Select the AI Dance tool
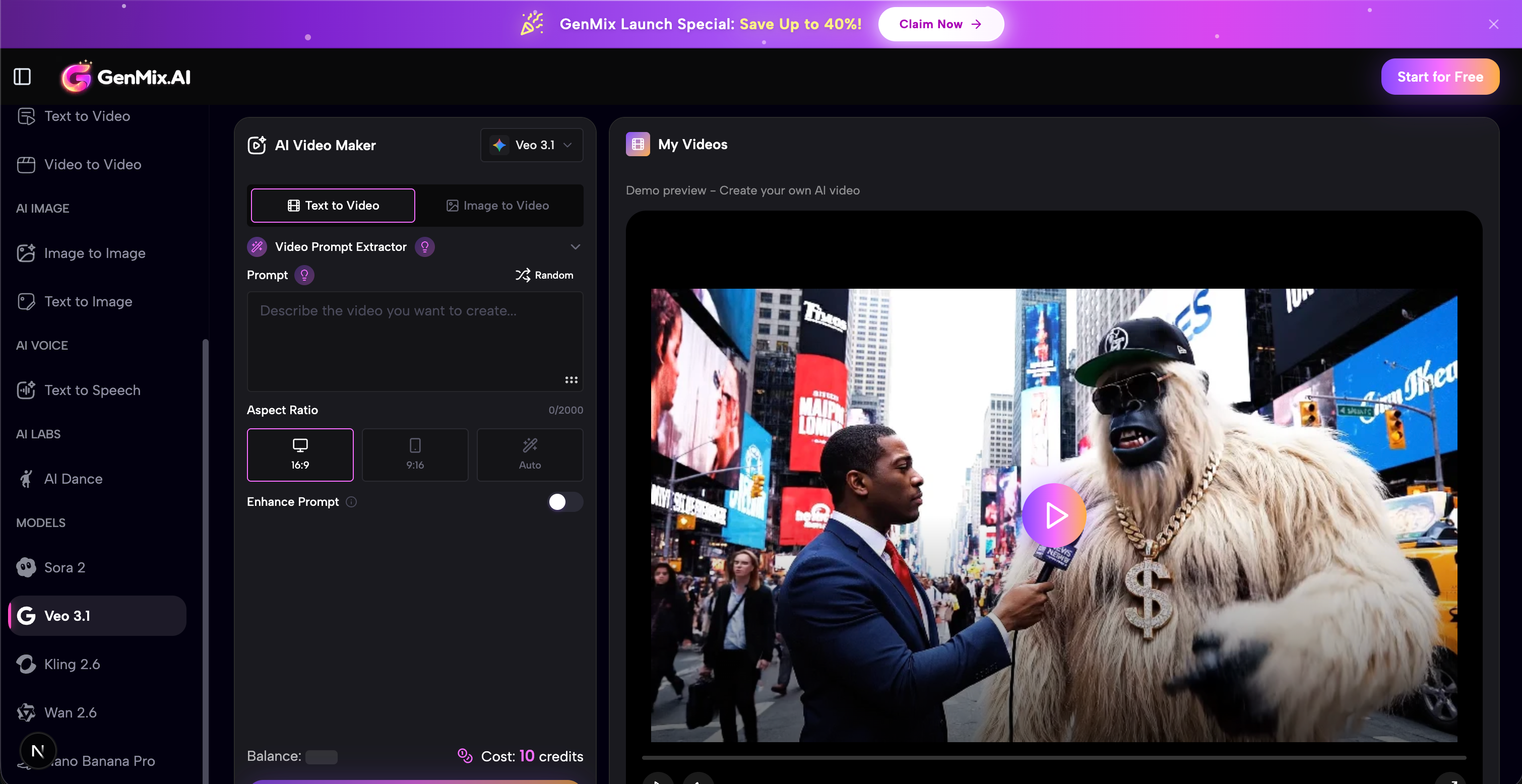The height and width of the screenshot is (784, 1522). tap(73, 479)
